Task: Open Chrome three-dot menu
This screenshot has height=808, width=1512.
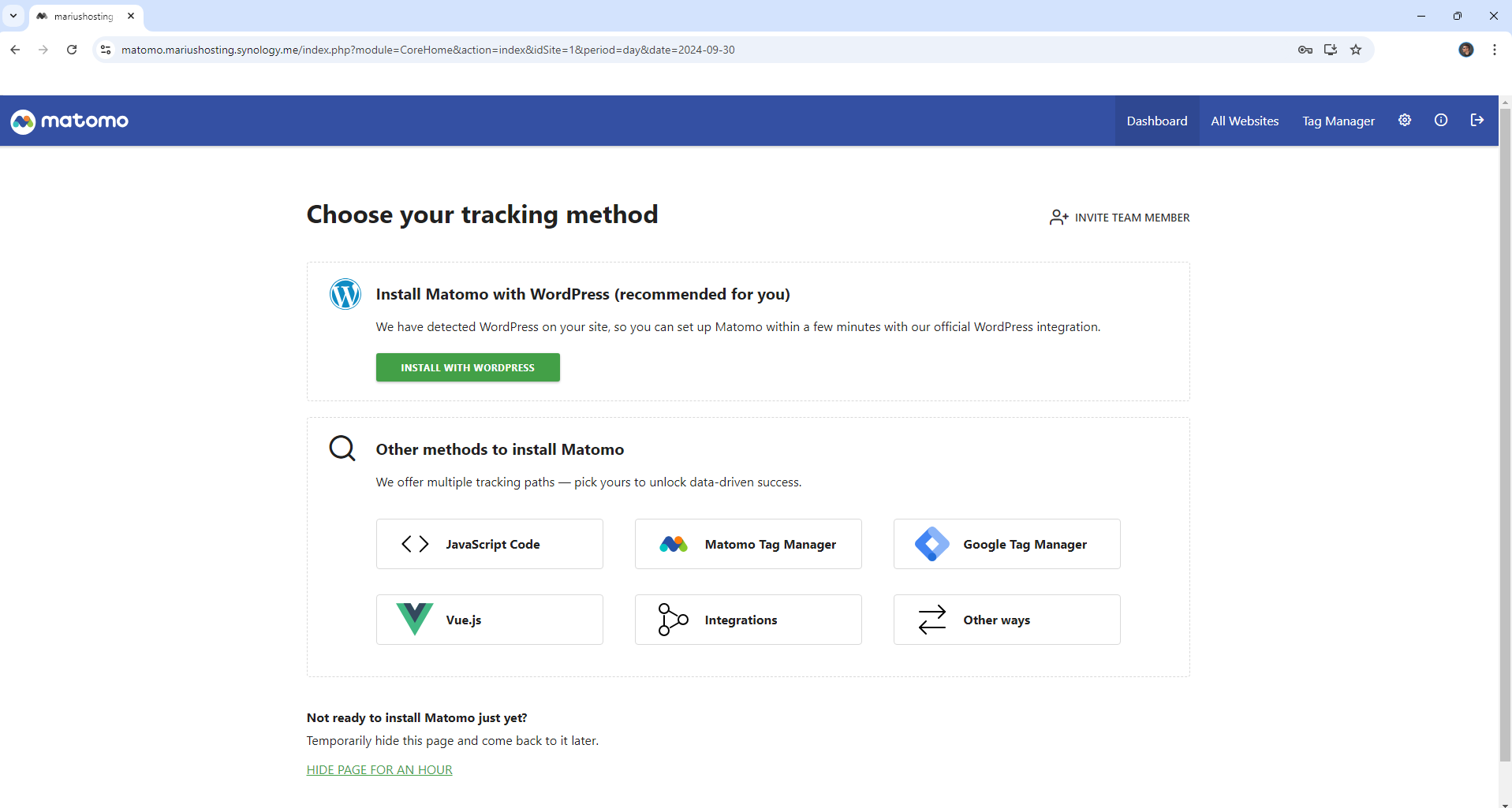Action: pos(1495,50)
